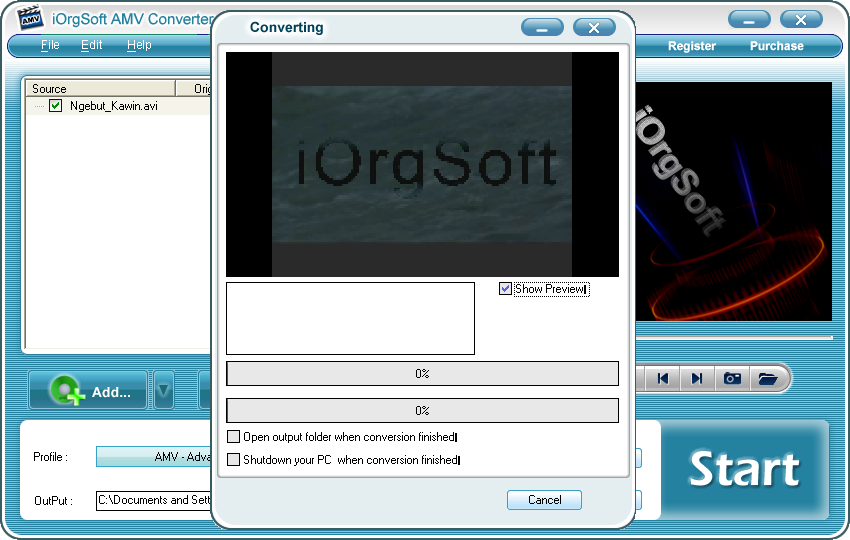
Task: Click the iOrgSoft conversion preview video
Action: point(422,164)
